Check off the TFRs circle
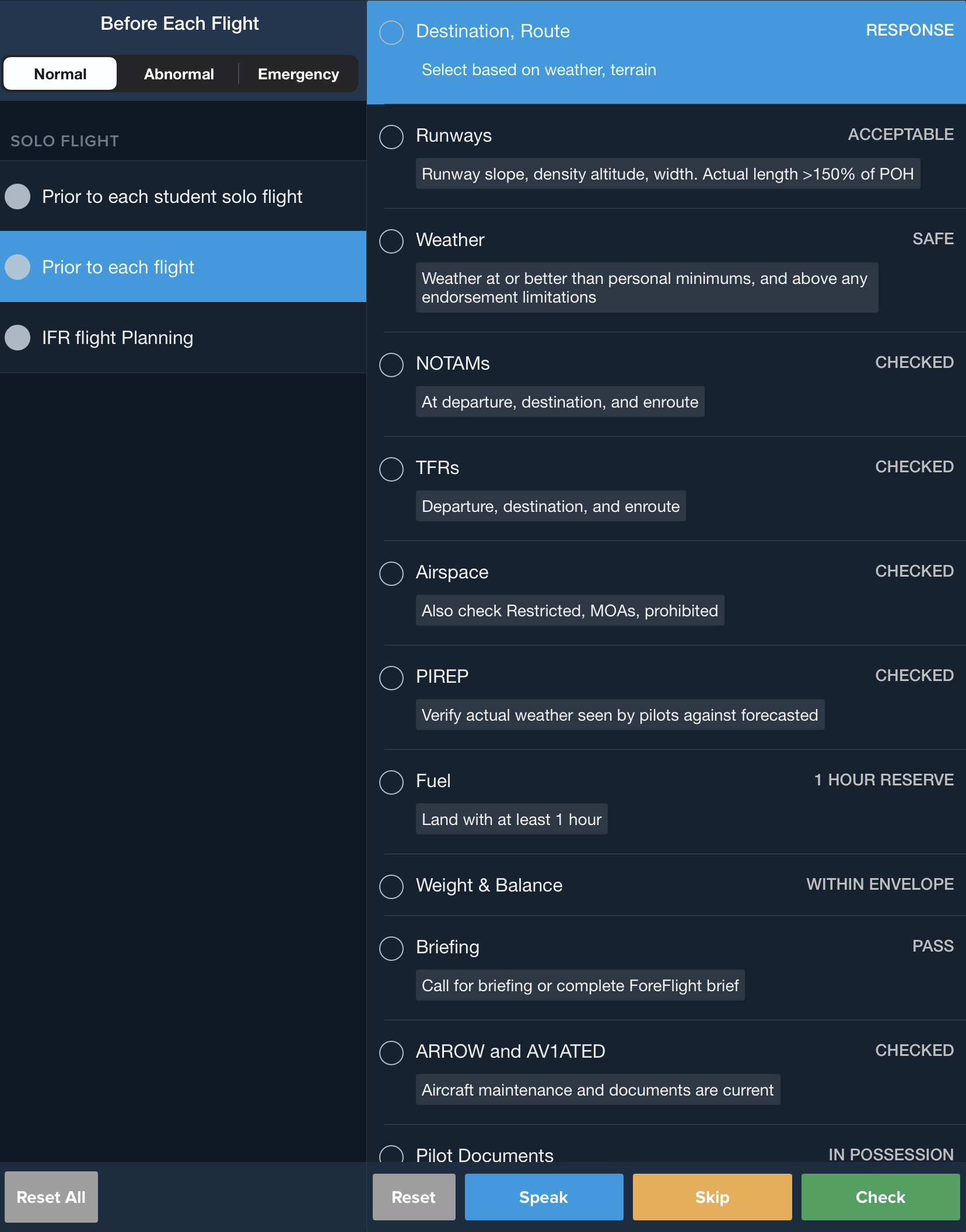The height and width of the screenshot is (1232, 966). point(391,469)
